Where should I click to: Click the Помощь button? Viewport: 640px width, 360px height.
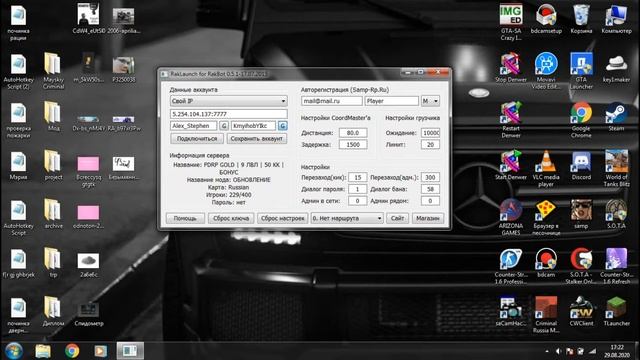pyautogui.click(x=185, y=218)
